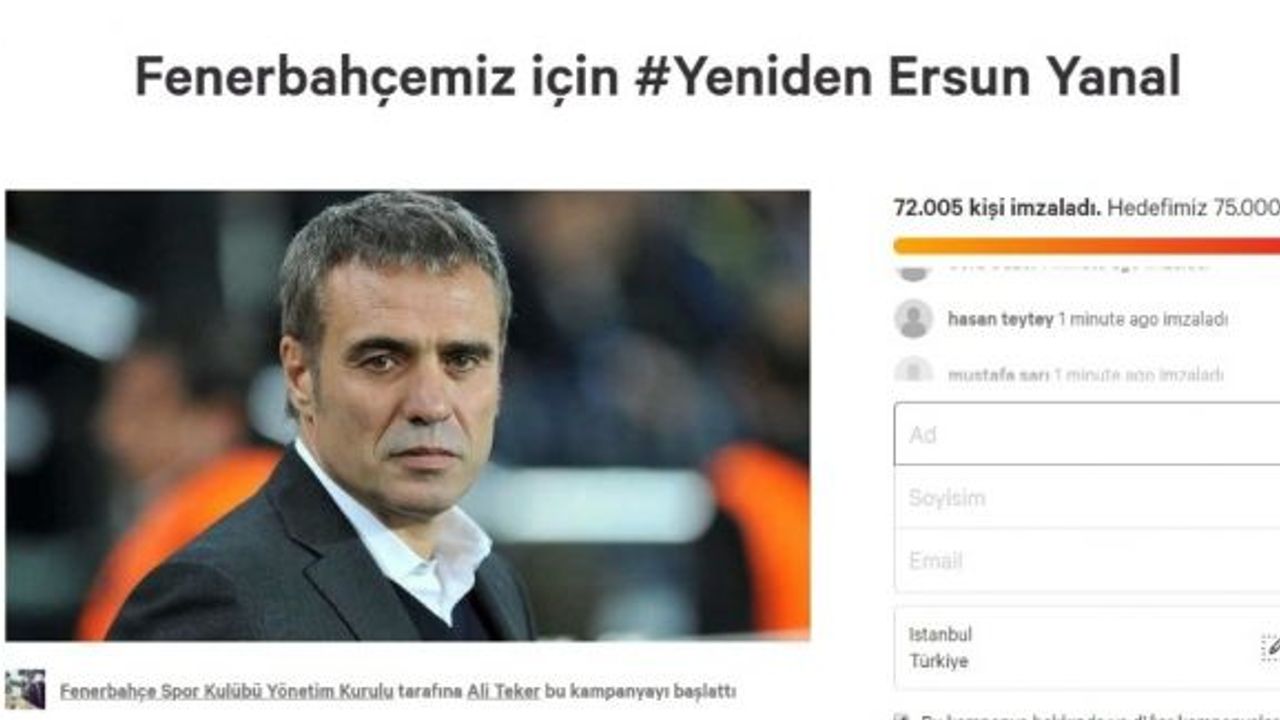
Task: Click the orange signature progress bar
Action: (1087, 246)
